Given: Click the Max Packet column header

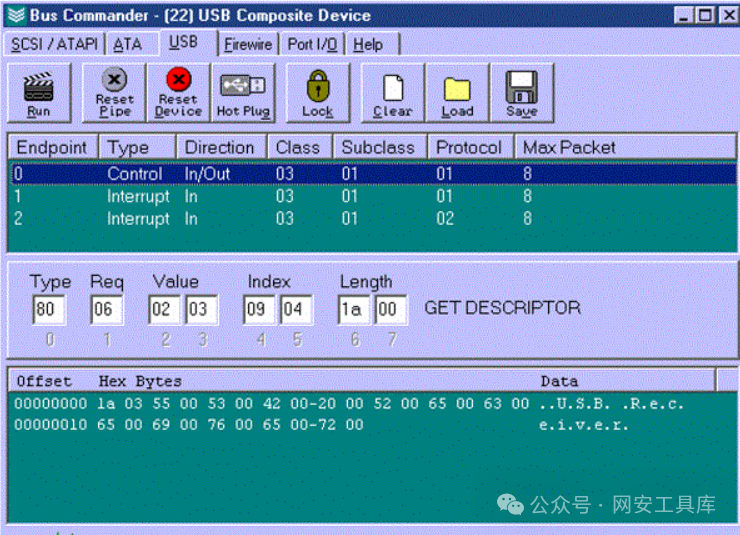Looking at the screenshot, I should click(x=569, y=147).
